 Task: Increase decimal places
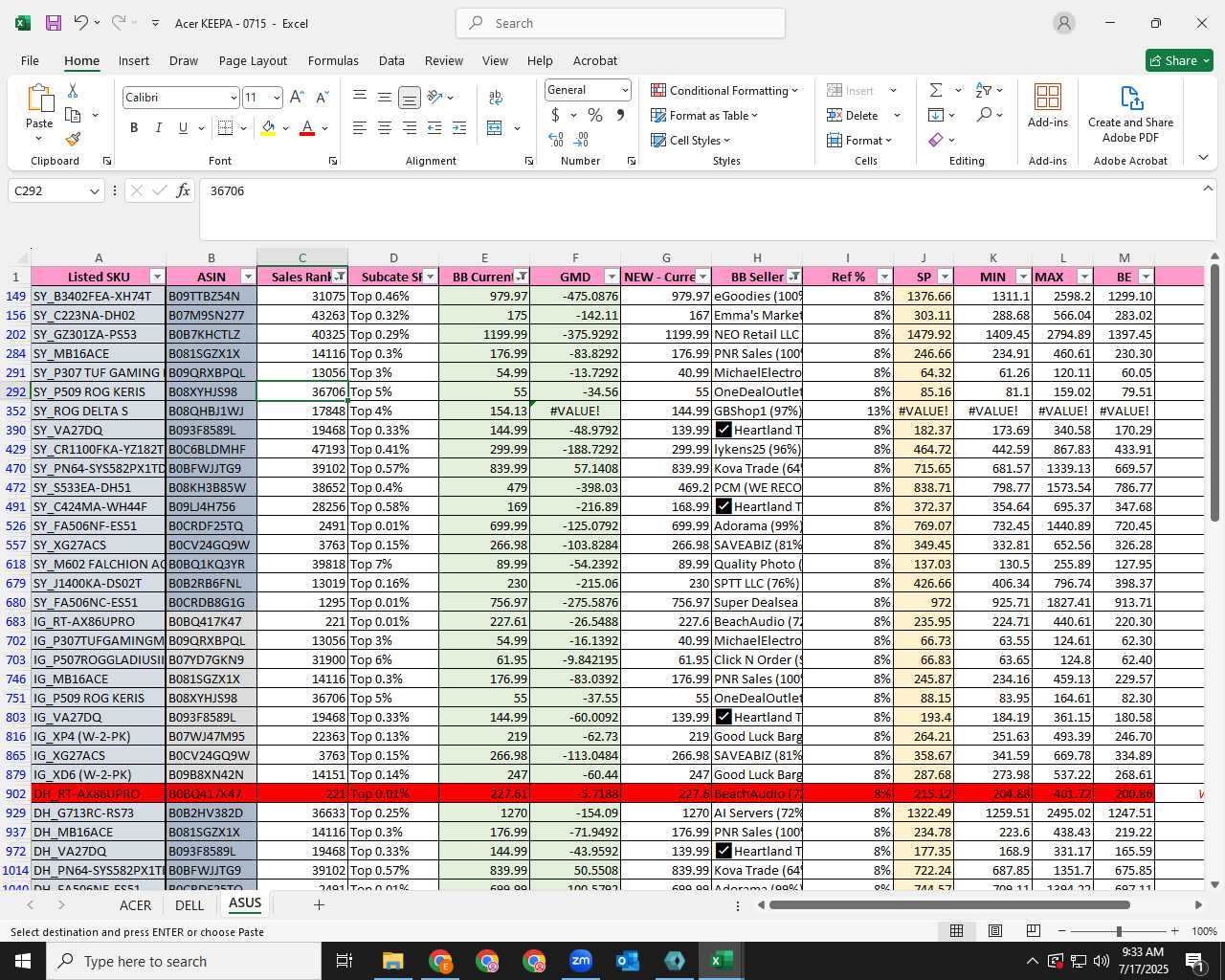pos(556,140)
